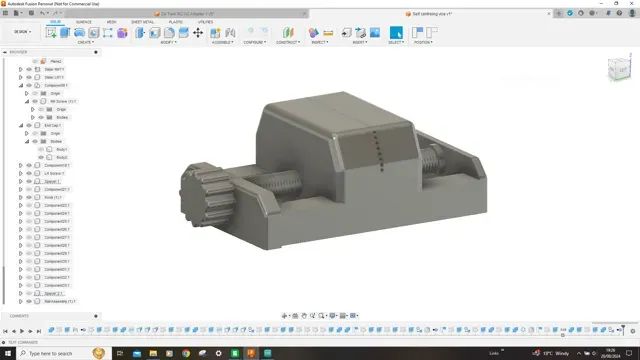Toggle visibility of Knob (1):1
This screenshot has height=360, width=640.
pyautogui.click(x=29, y=198)
